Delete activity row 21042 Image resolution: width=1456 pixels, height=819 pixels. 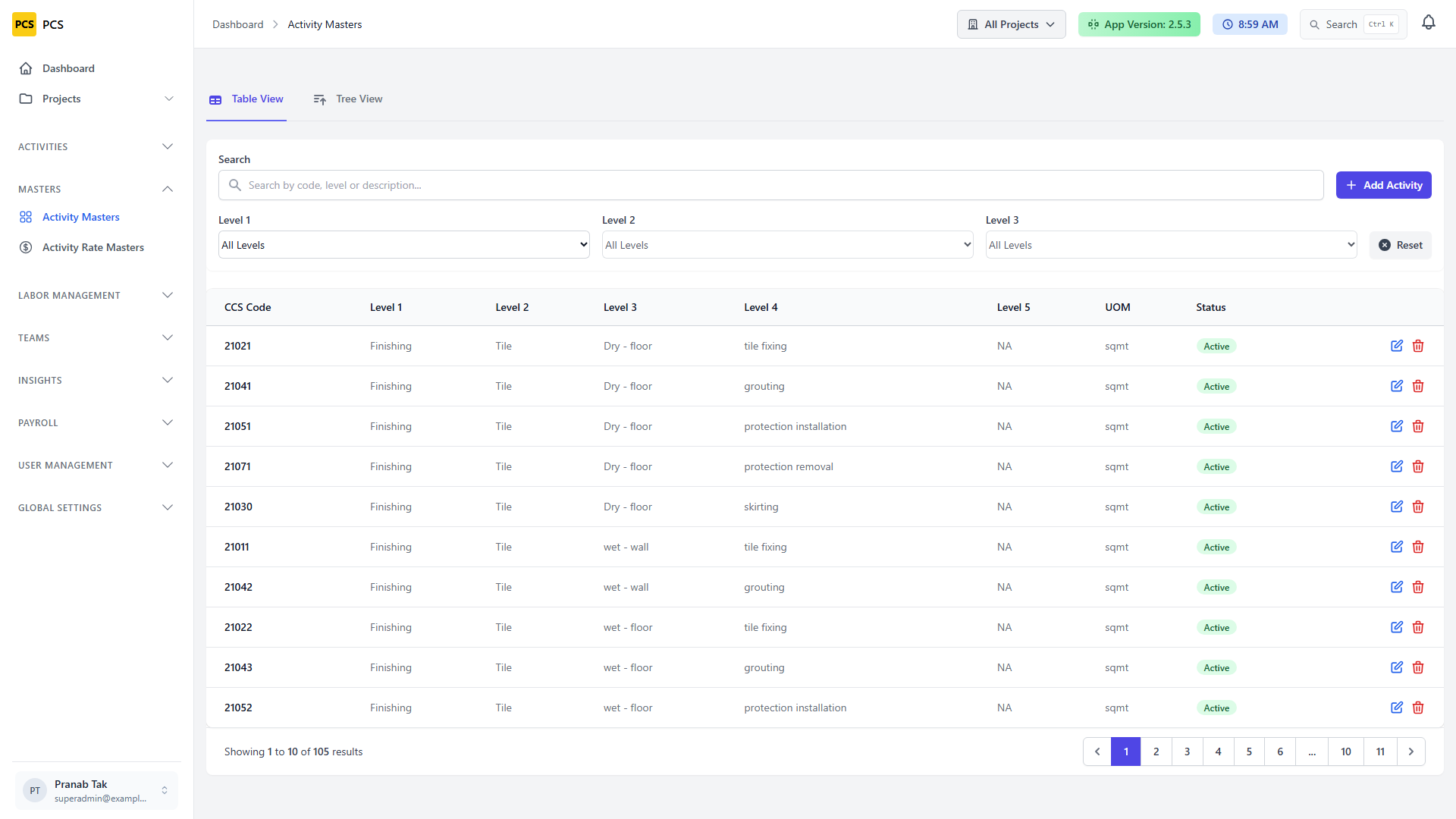pyautogui.click(x=1418, y=587)
